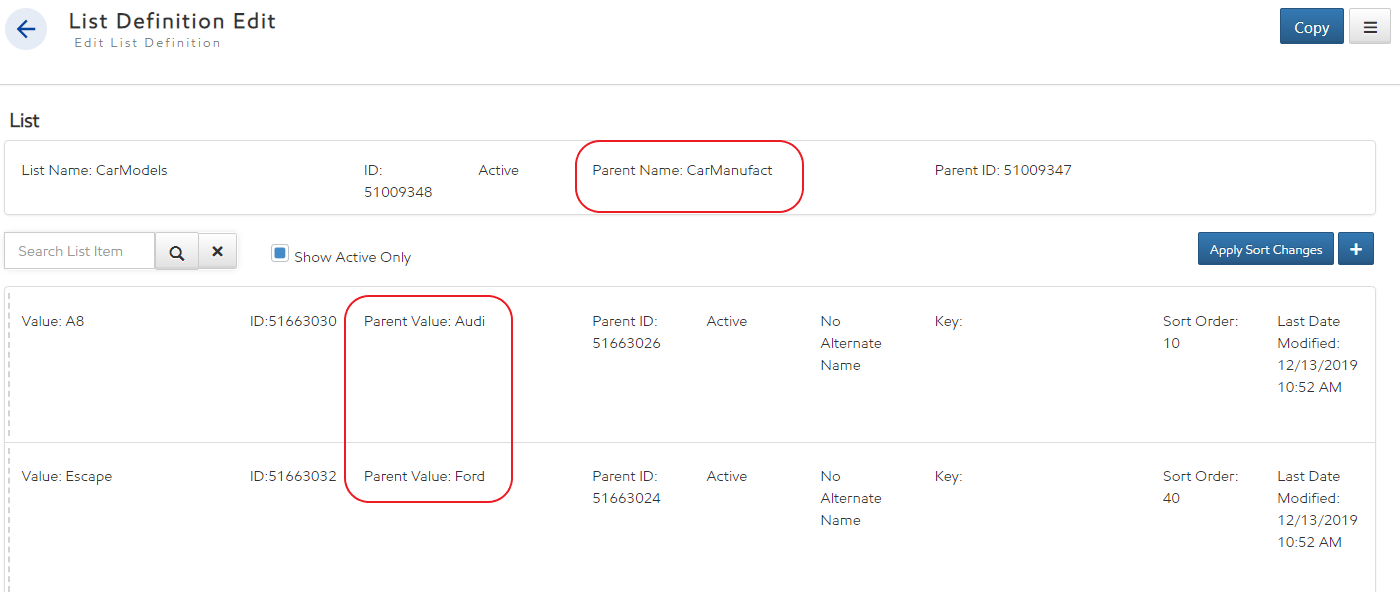The width and height of the screenshot is (1400, 592).
Task: Add a new list item with plus icon
Action: tap(1356, 249)
